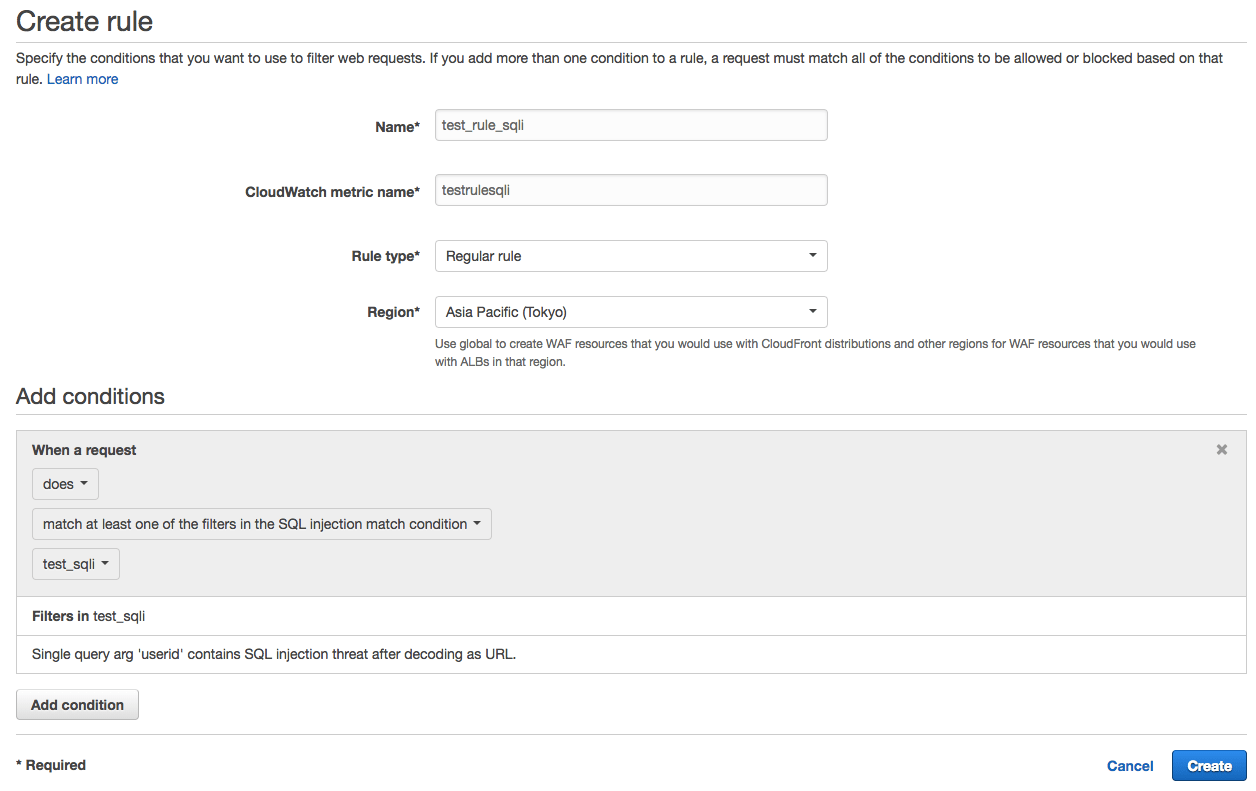Click the 'Filters in test_sqli' header row
Image resolution: width=1256 pixels, height=791 pixels.
[631, 616]
